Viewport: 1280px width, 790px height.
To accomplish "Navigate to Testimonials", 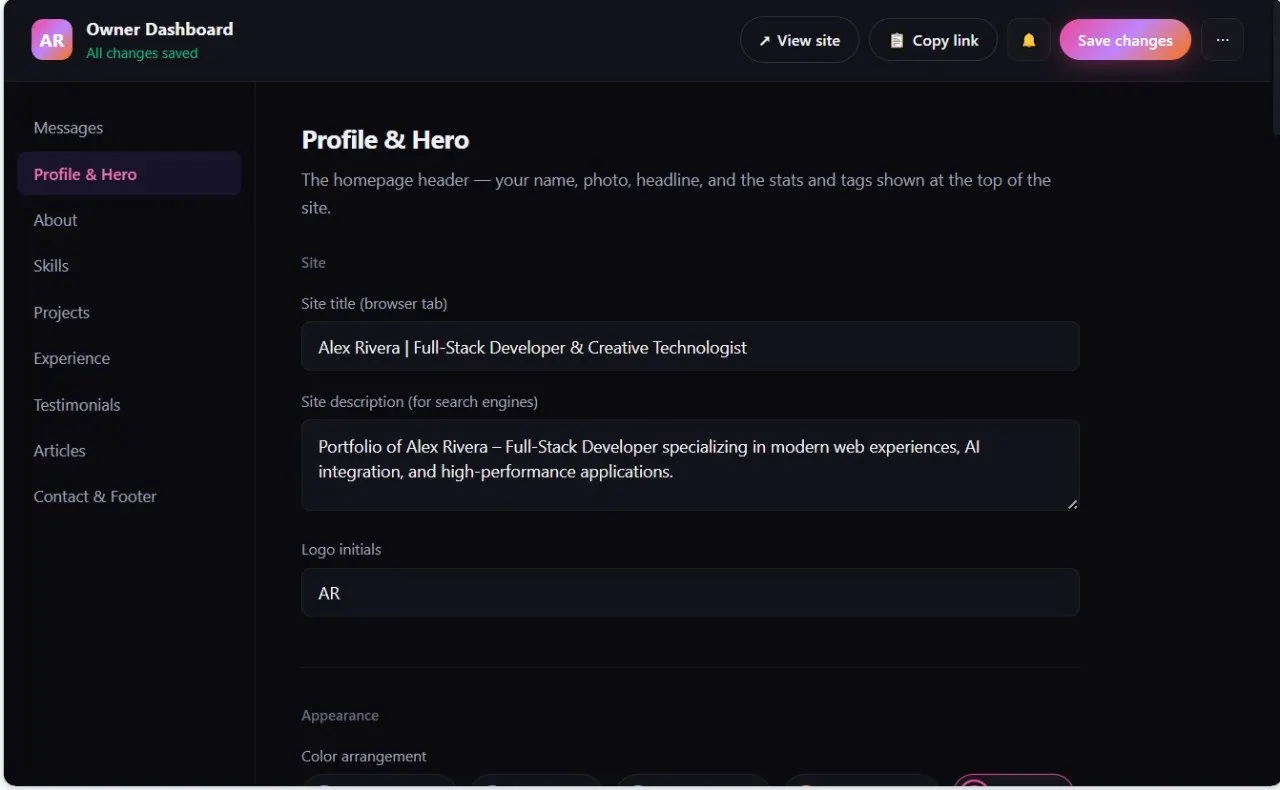I will (129, 404).
